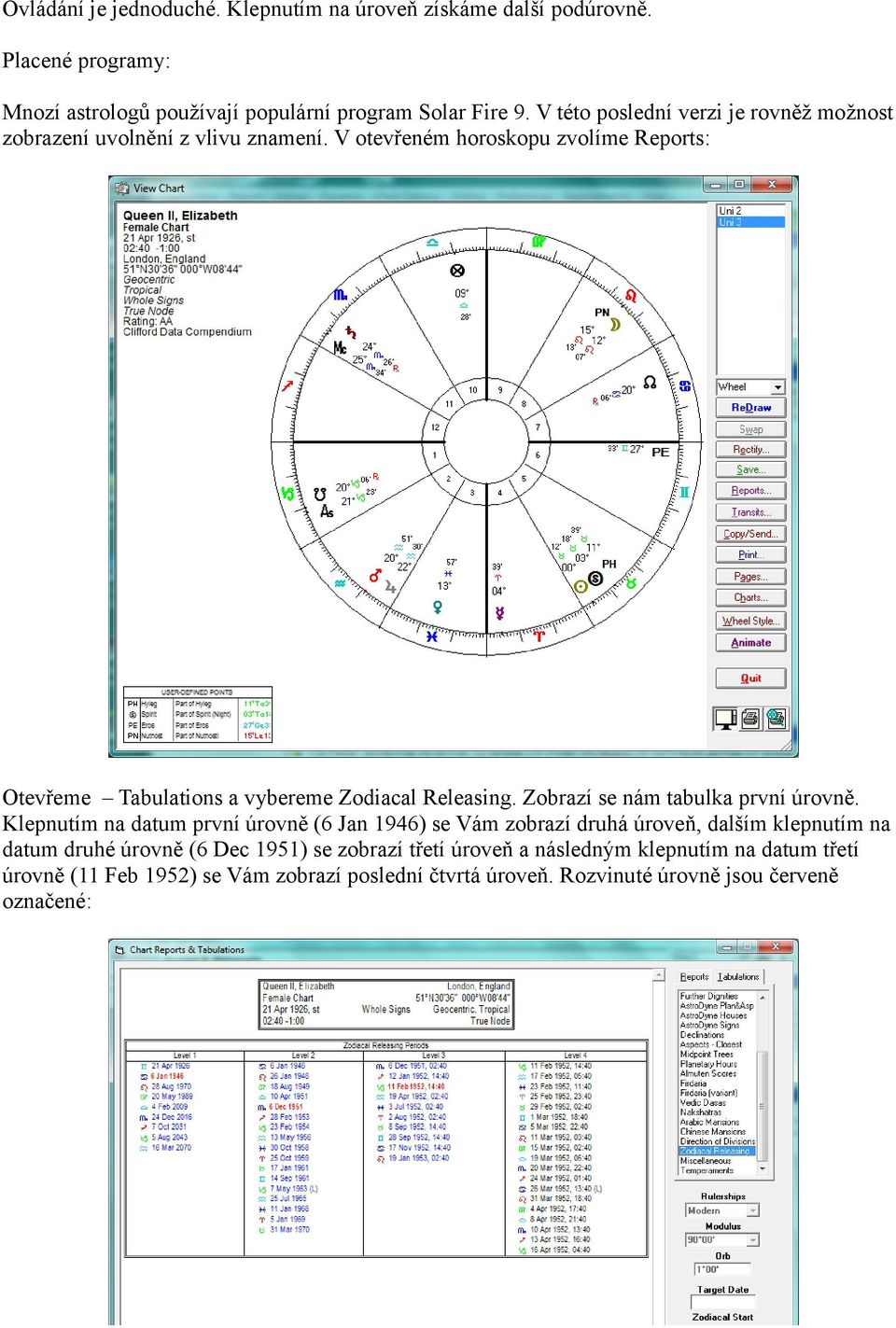Click the Part of Fortune glyph at top
This screenshot has width=896, height=1328.
457,271
